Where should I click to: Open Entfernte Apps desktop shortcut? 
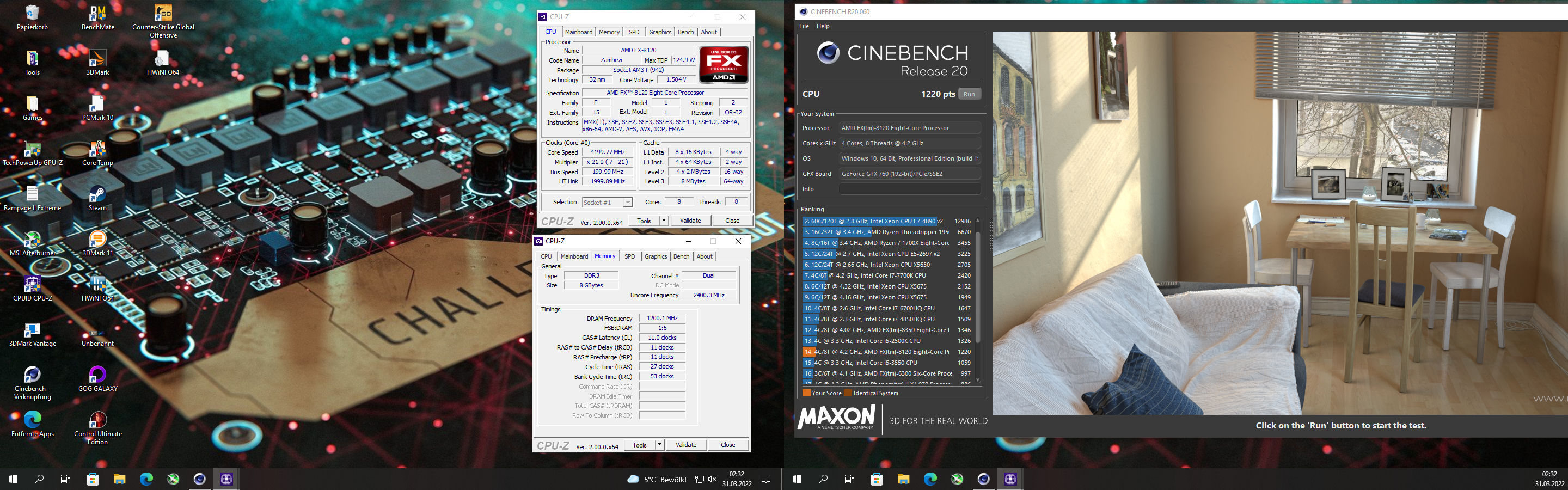coord(32,424)
